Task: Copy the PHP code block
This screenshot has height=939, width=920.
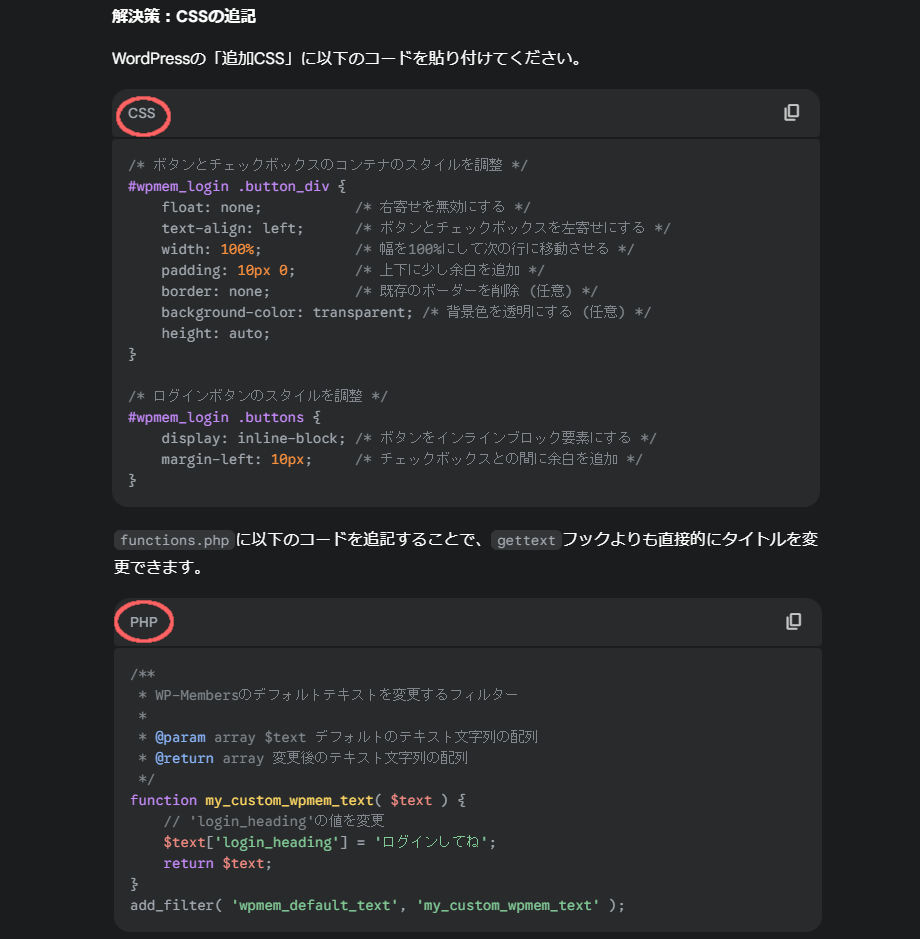Action: coord(793,622)
